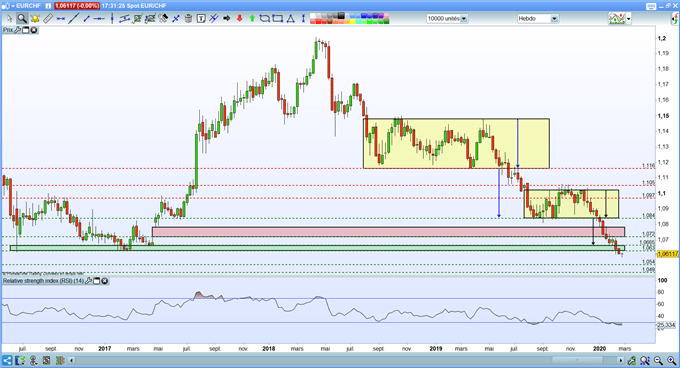Open the info icon beside EURCHF
This screenshot has height=368, width=680.
click(48, 6)
